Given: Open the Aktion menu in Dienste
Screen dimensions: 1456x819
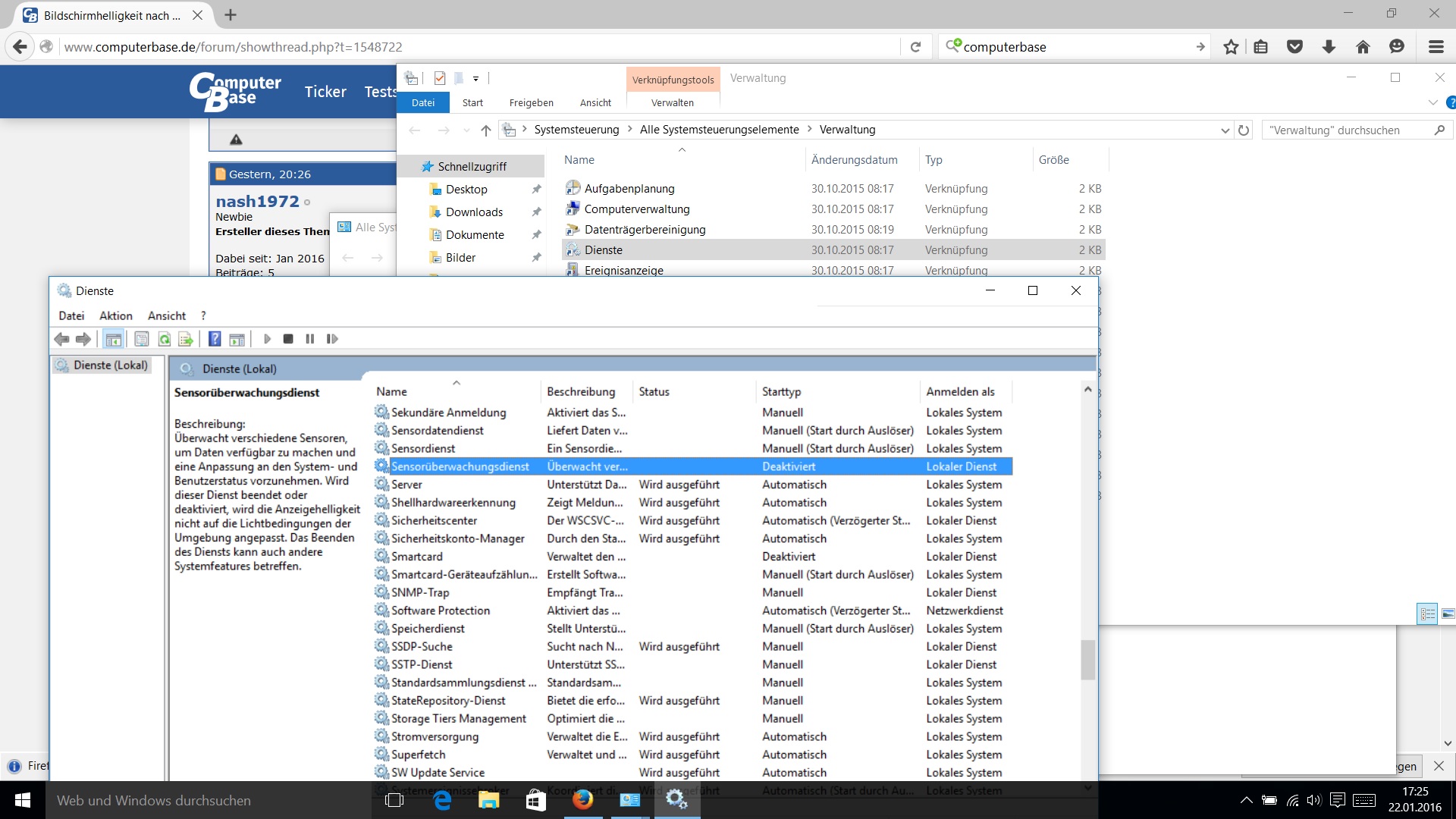Looking at the screenshot, I should coord(115,315).
